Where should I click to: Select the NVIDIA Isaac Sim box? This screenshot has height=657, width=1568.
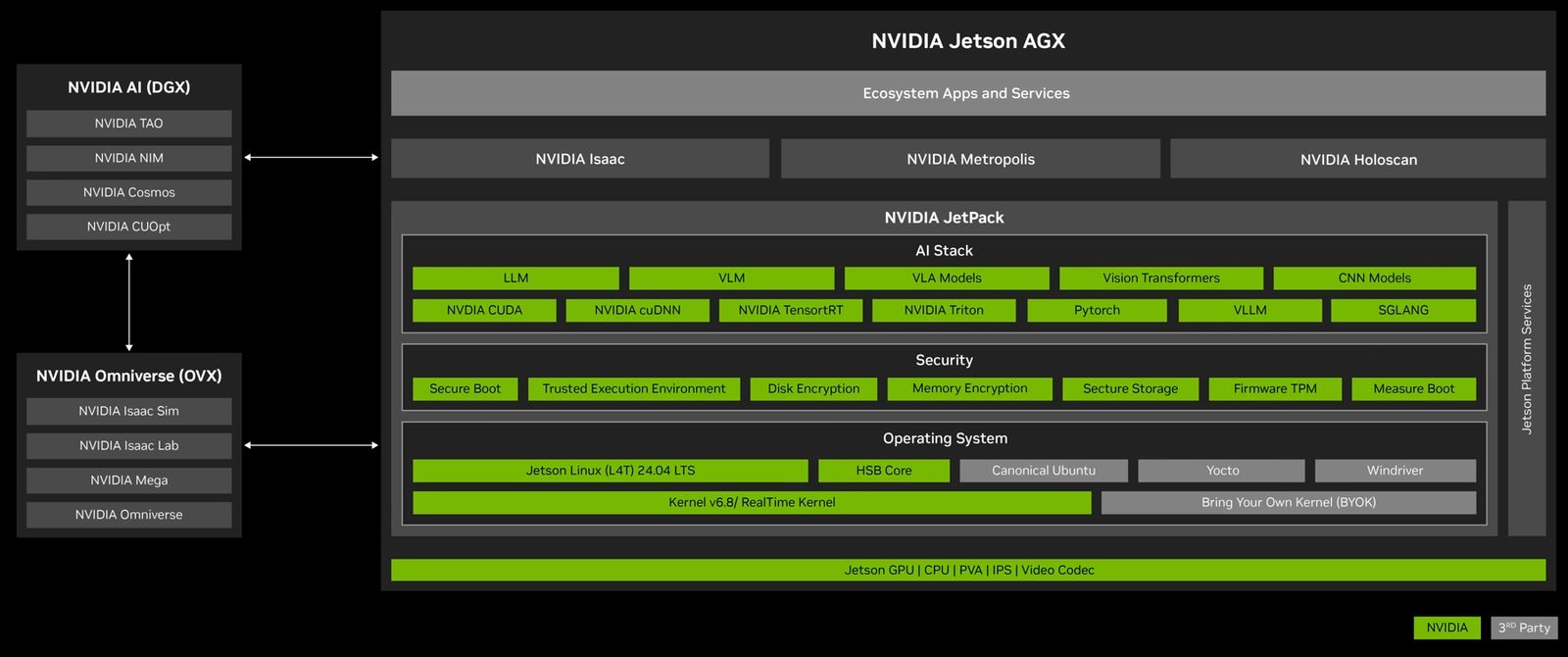coord(128,411)
